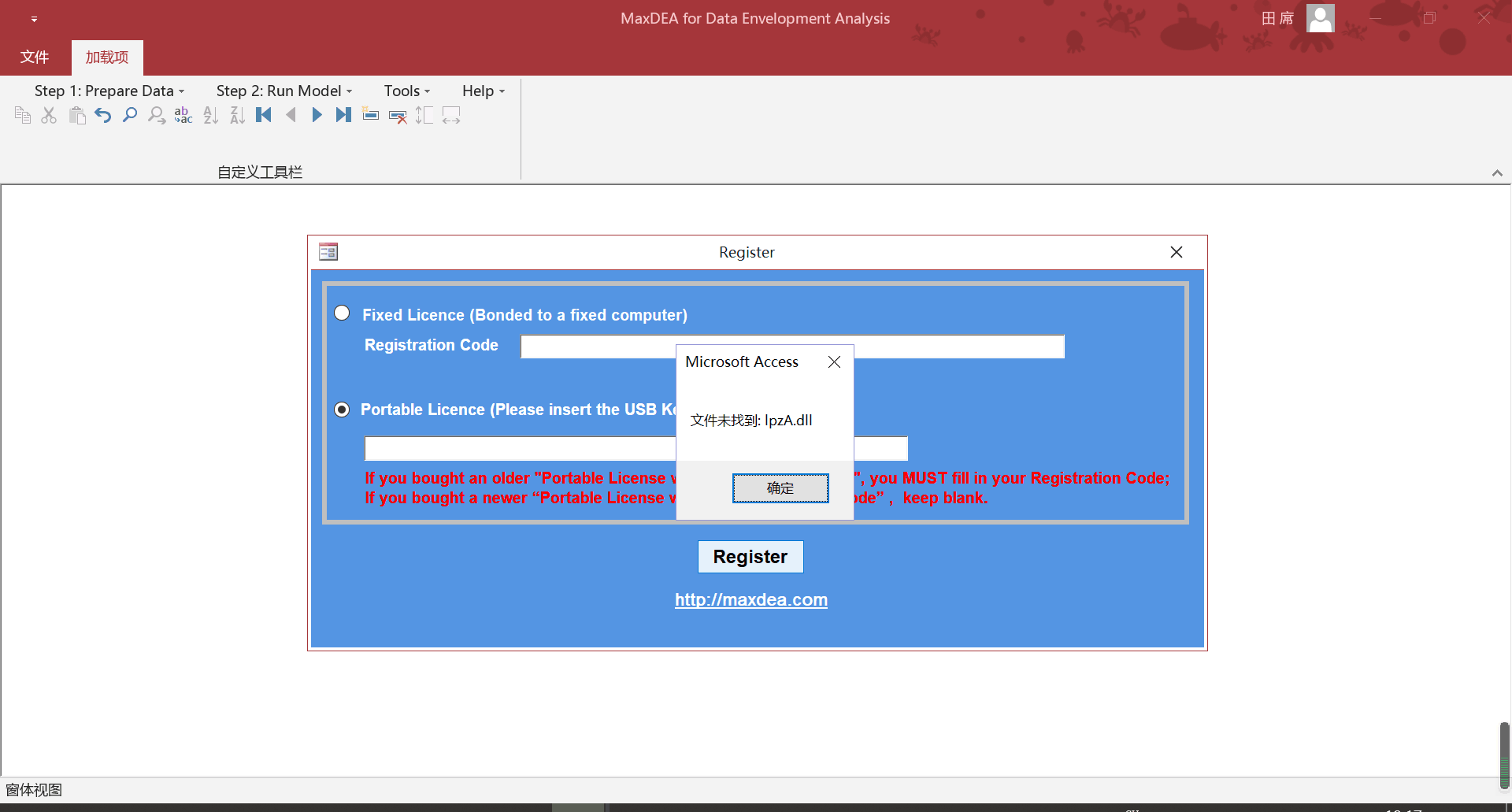Open Find with the magnifier icon

[x=130, y=116]
